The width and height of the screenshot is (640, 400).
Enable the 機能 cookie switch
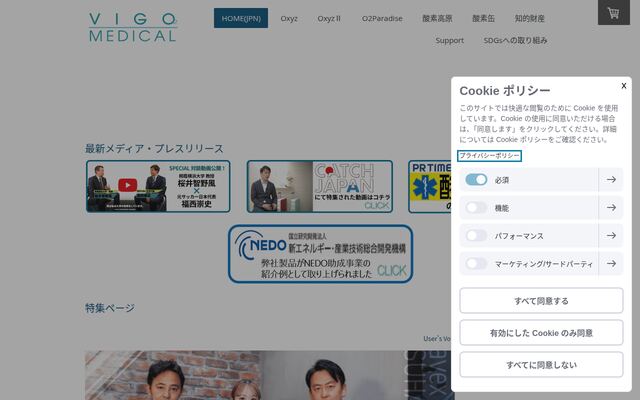[476, 207]
